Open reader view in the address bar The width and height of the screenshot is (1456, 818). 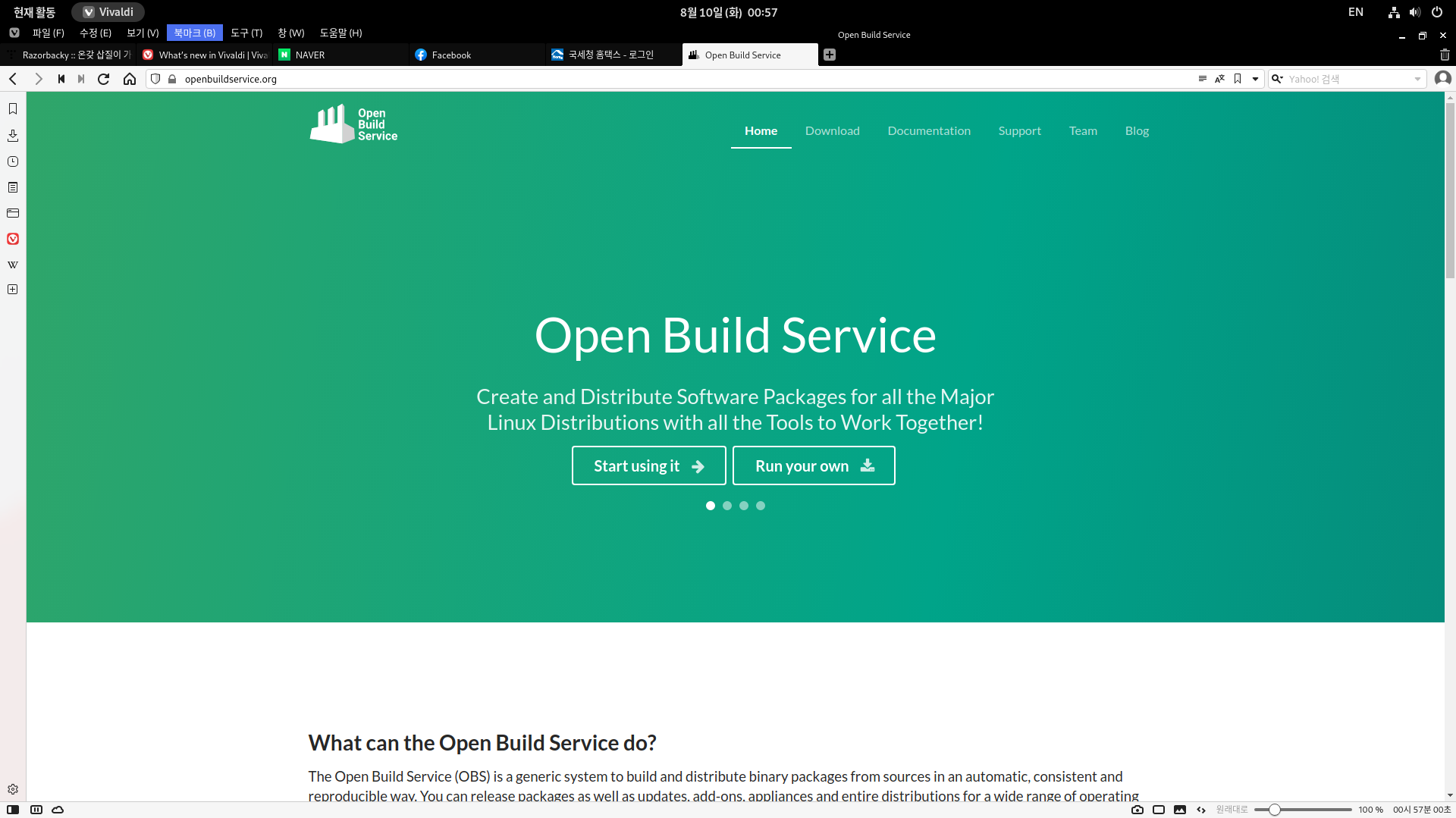click(x=1203, y=79)
